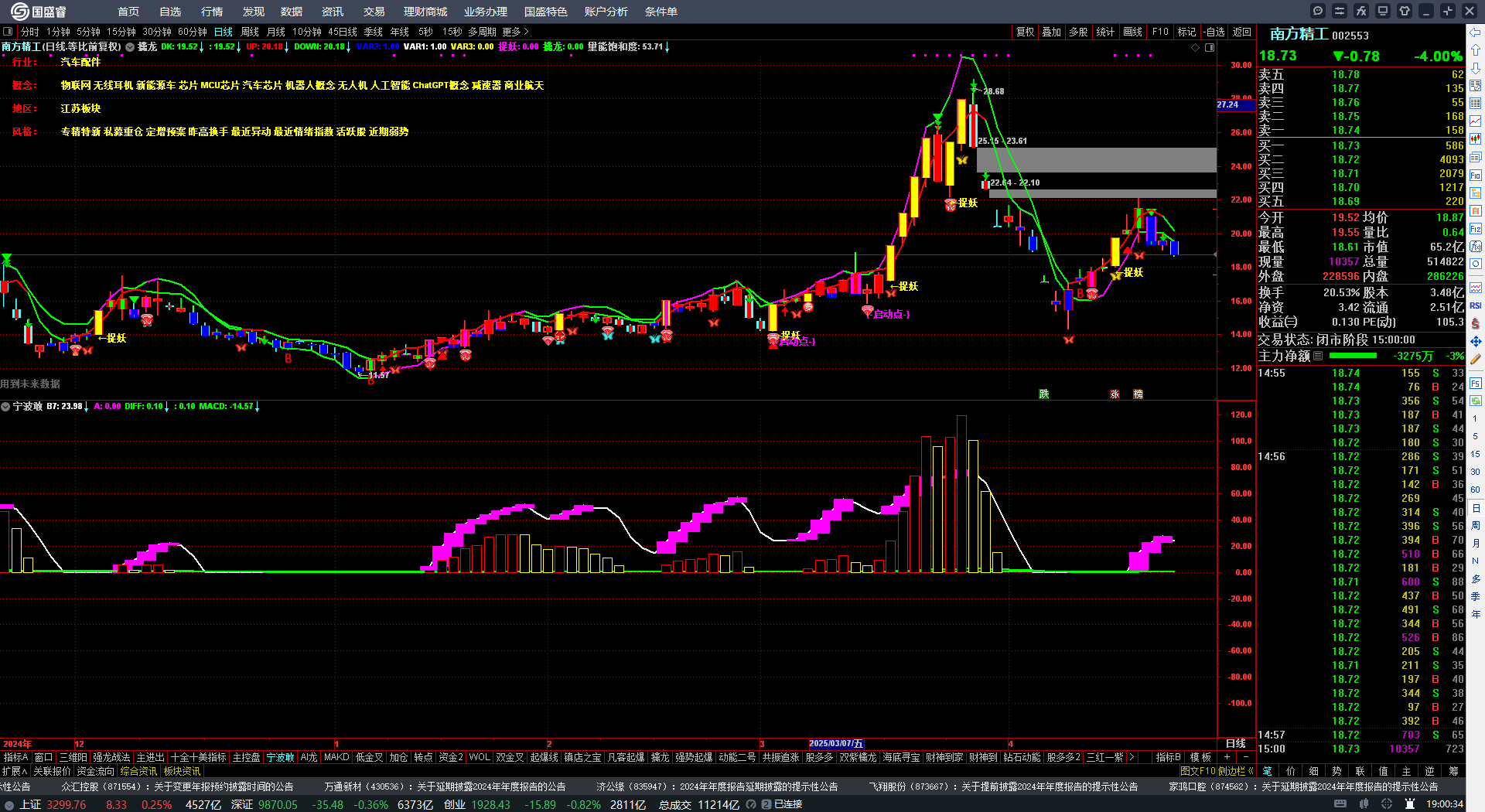Open the 账户分析 menu

pos(606,12)
